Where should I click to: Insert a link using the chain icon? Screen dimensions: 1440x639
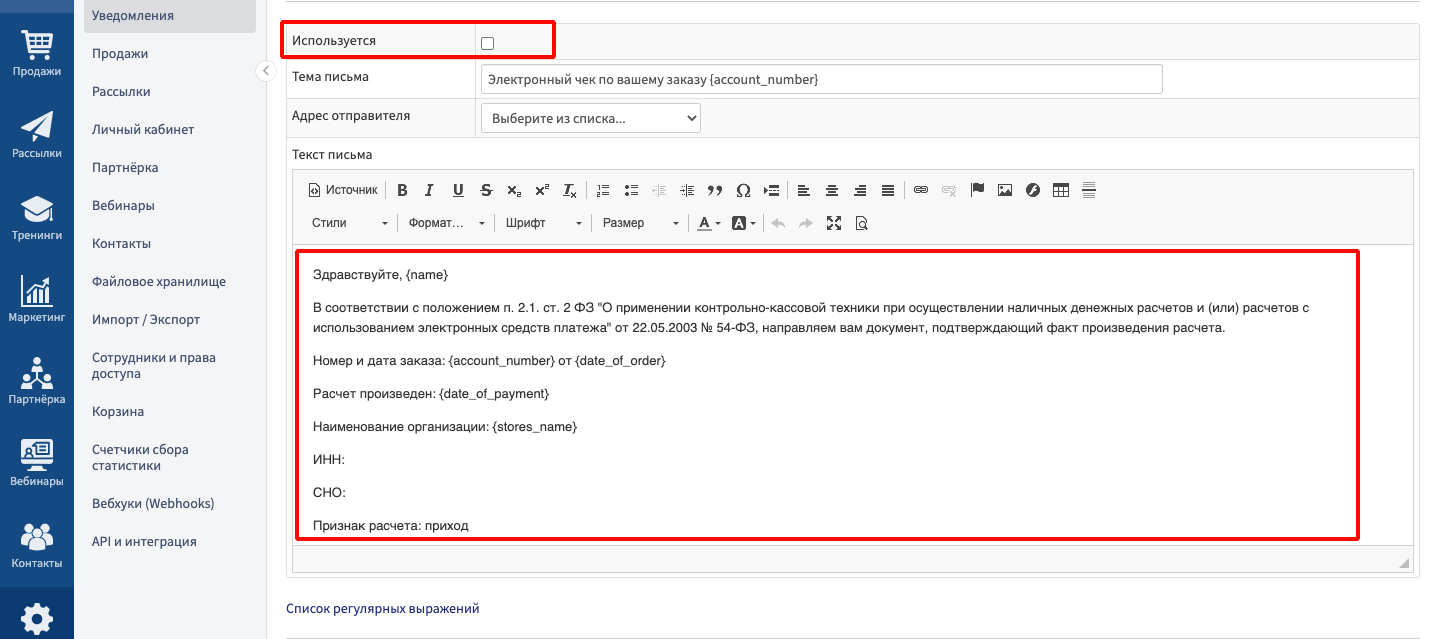[921, 190]
